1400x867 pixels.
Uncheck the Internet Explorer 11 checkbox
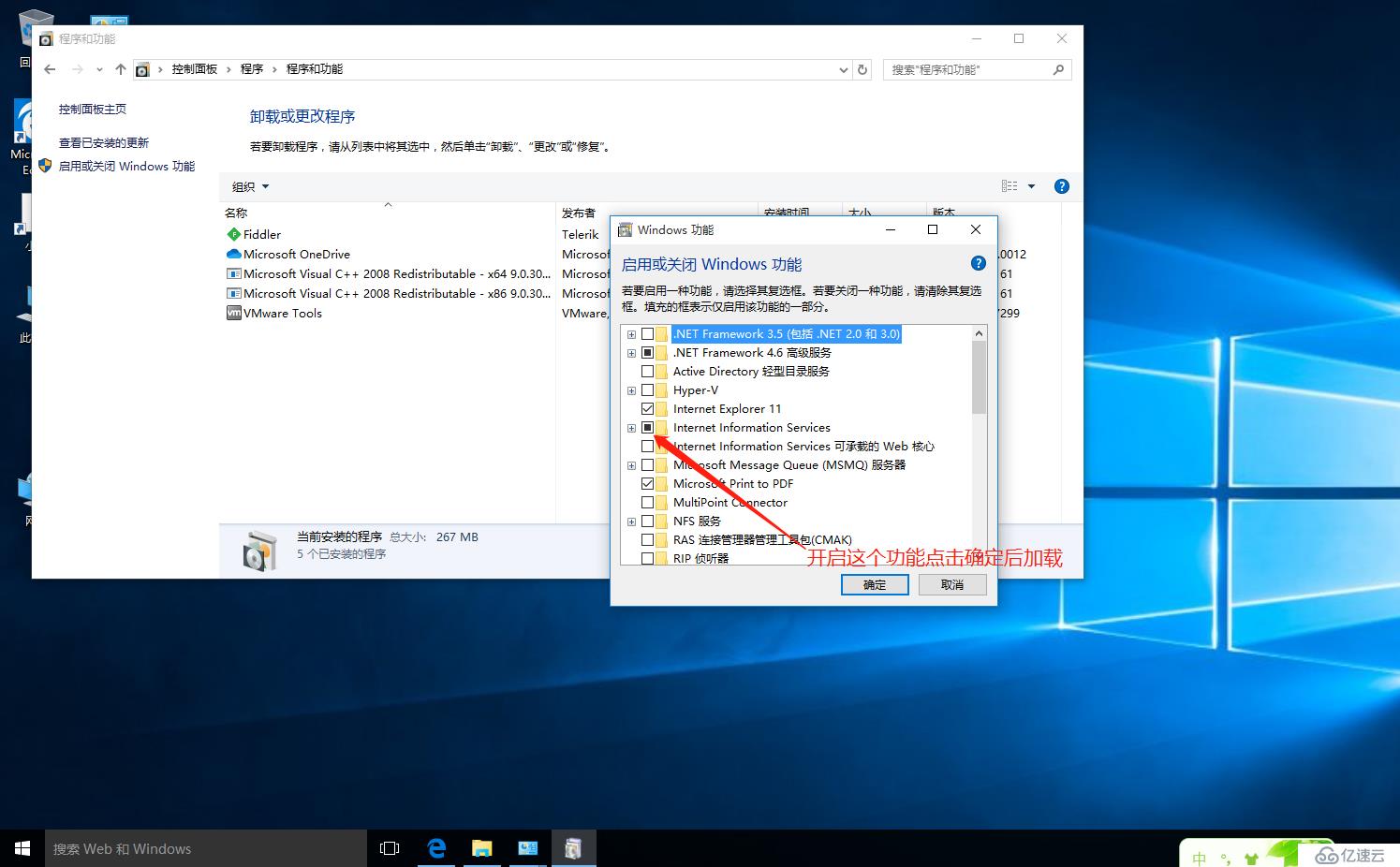coord(647,409)
